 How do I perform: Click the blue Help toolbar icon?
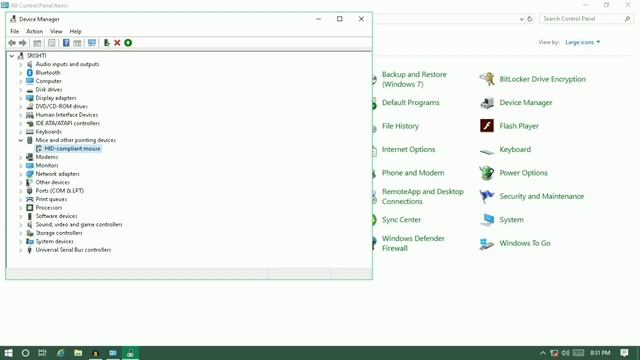pyautogui.click(x=66, y=43)
